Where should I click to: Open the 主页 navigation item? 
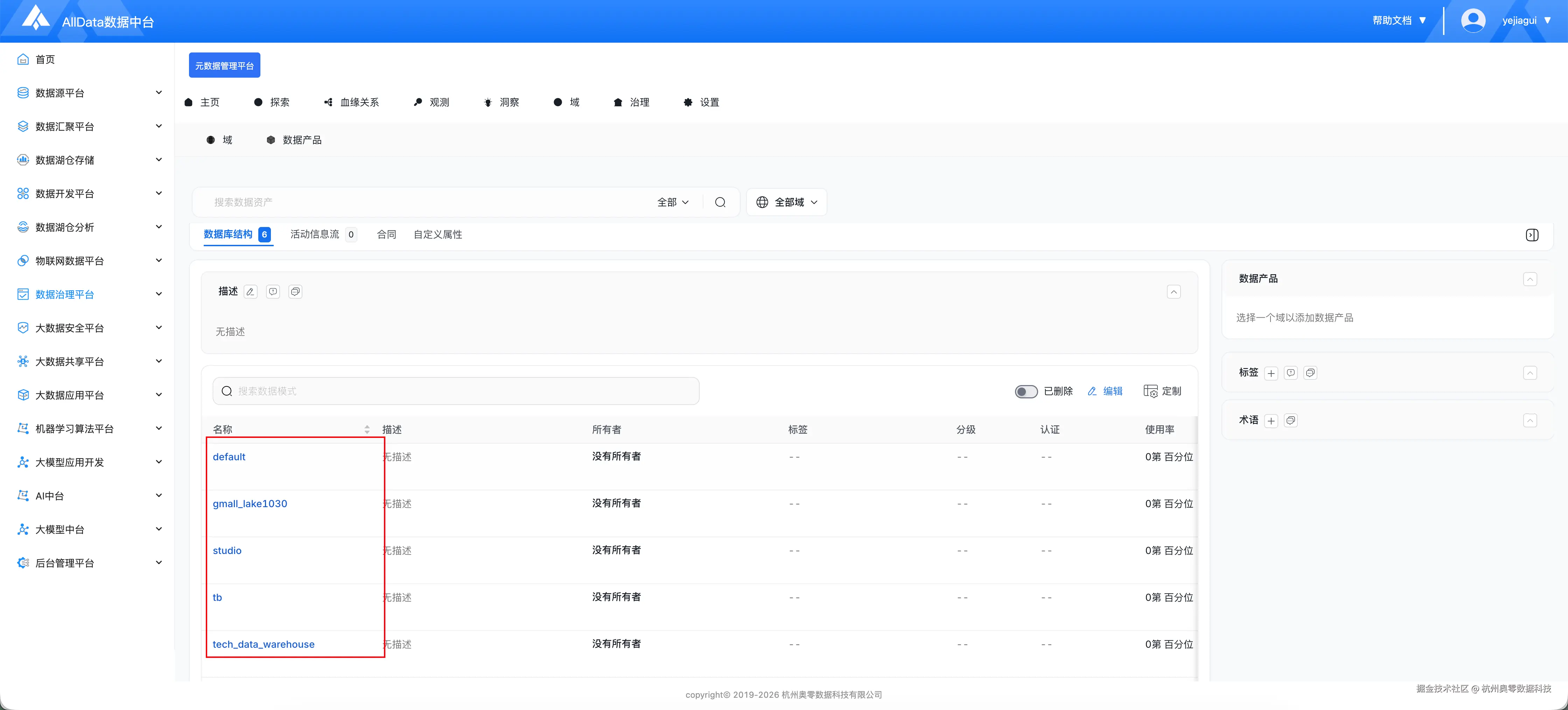pos(202,102)
